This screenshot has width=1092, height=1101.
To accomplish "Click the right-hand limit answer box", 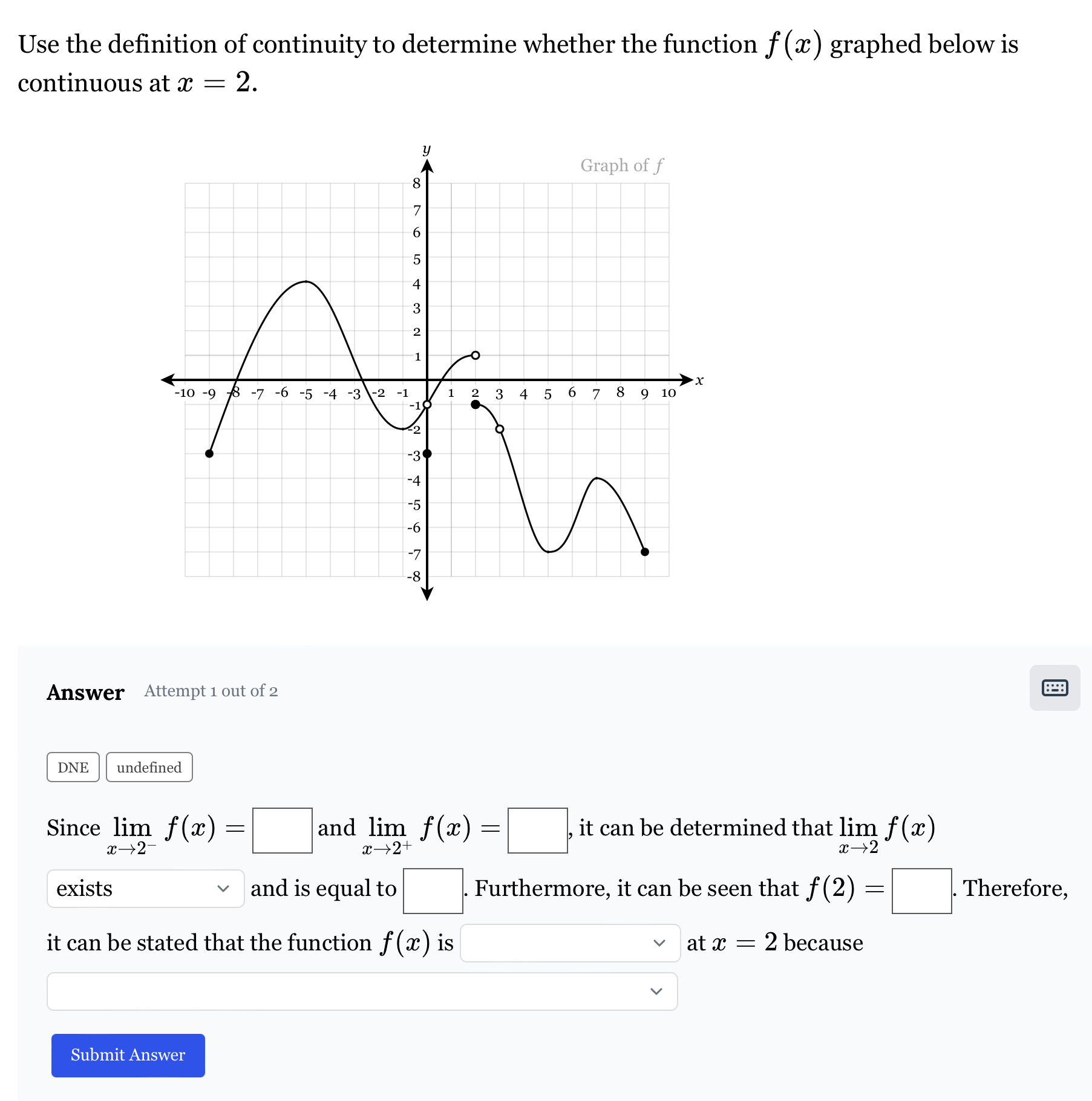I will [537, 831].
